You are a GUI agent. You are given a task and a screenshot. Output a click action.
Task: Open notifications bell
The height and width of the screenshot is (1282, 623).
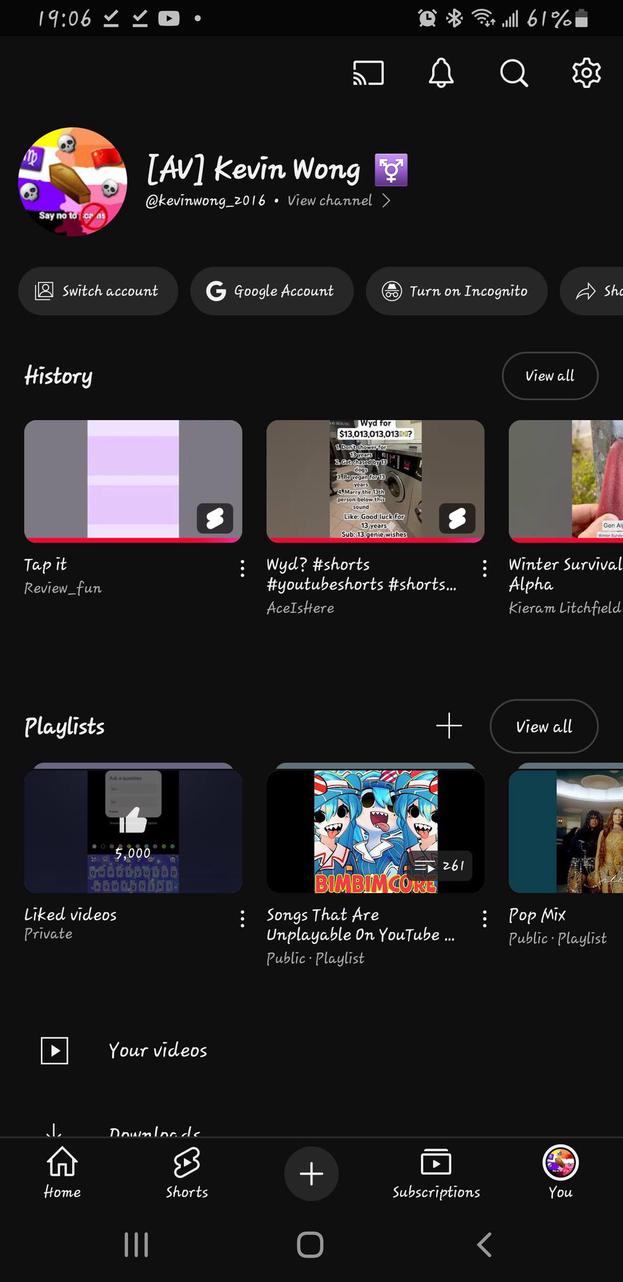441,73
